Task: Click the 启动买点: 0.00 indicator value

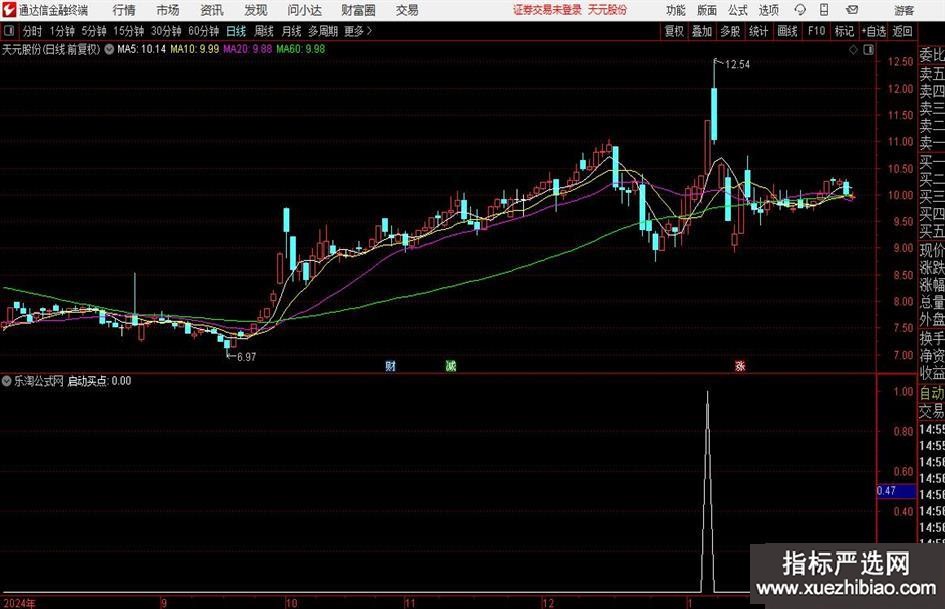Action: click(99, 381)
